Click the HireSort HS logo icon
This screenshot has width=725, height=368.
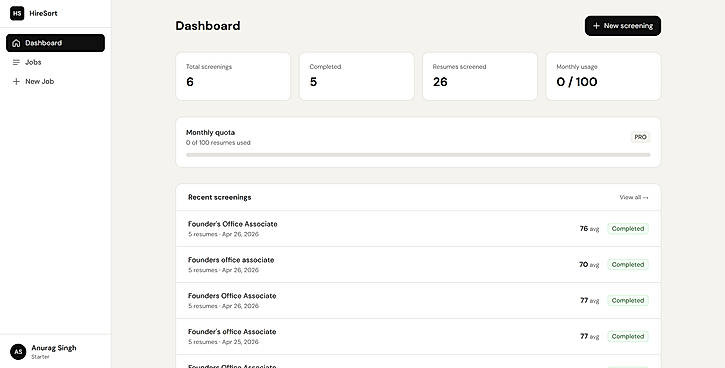click(x=17, y=13)
